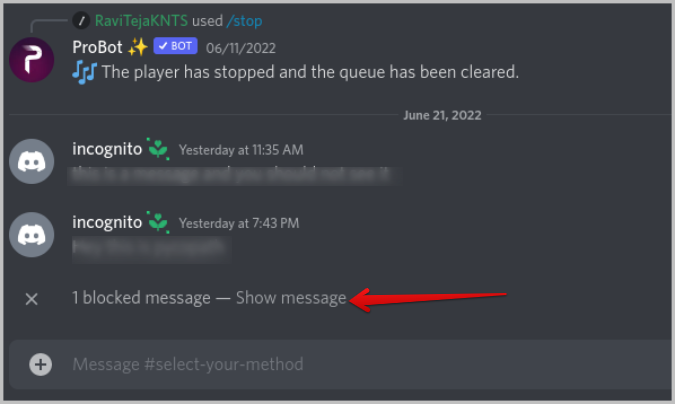Click second incognito user's Discord avatar
675x404 pixels.
[31, 235]
